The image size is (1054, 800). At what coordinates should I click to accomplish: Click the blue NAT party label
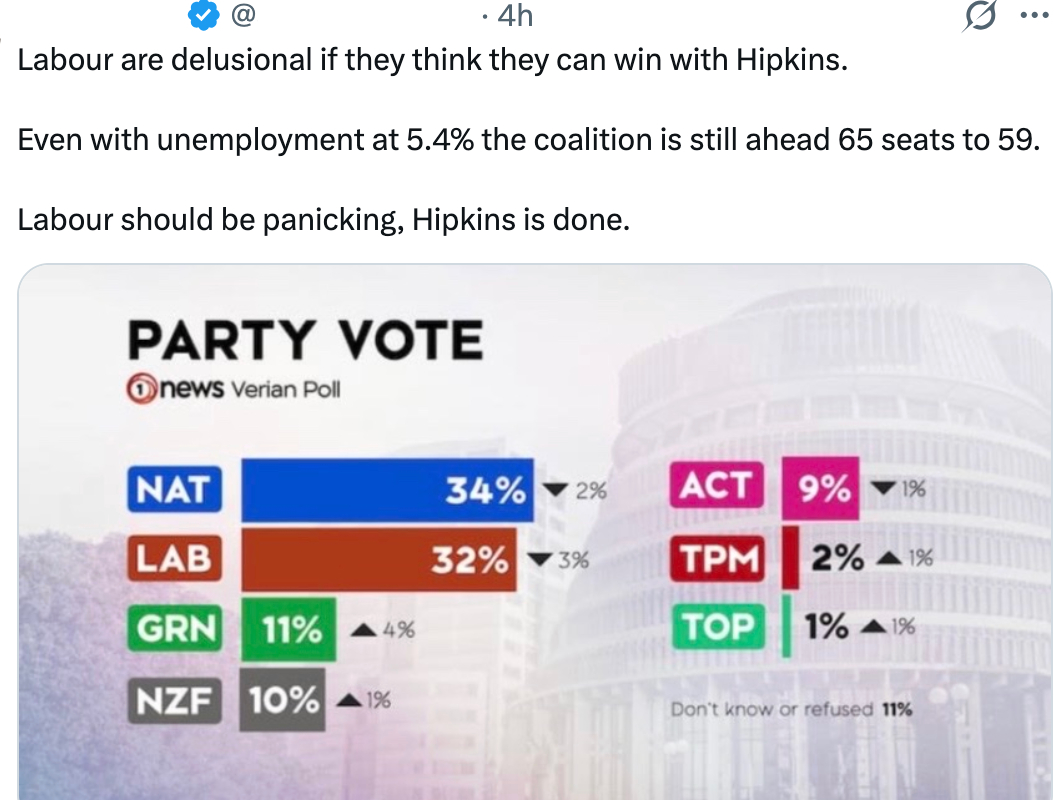tap(172, 490)
